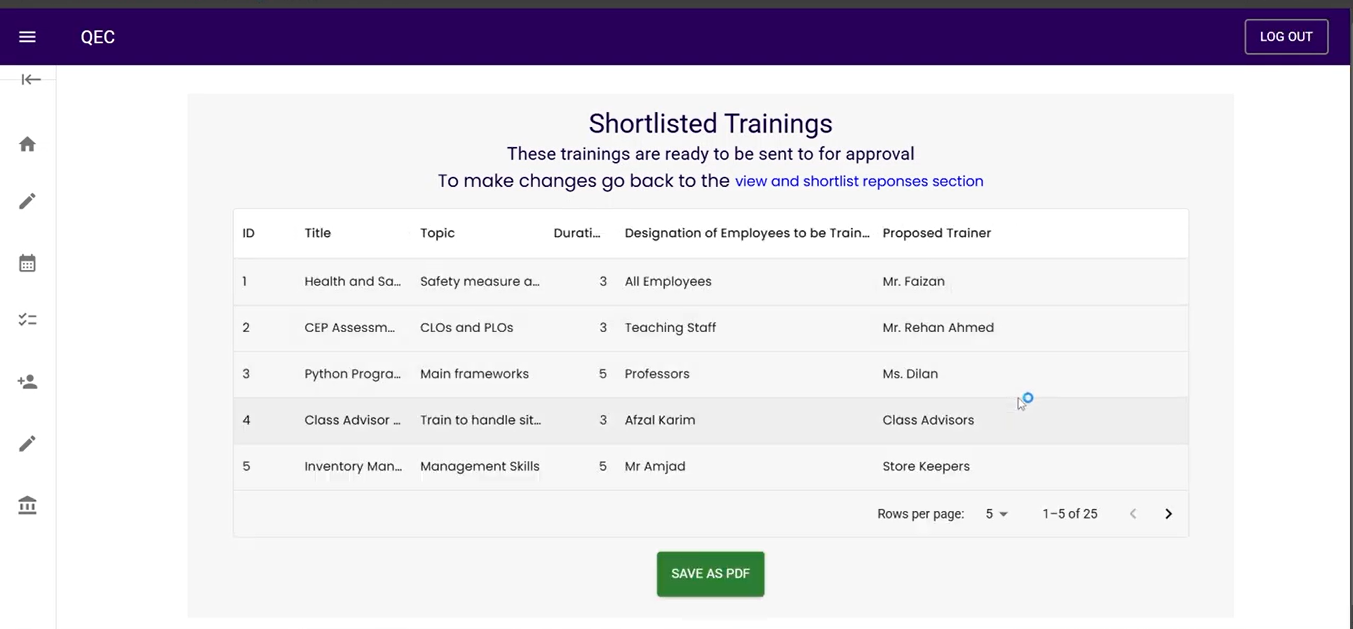This screenshot has width=1353, height=629.
Task: Follow the view and shortlist responses section link
Action: tap(858, 182)
